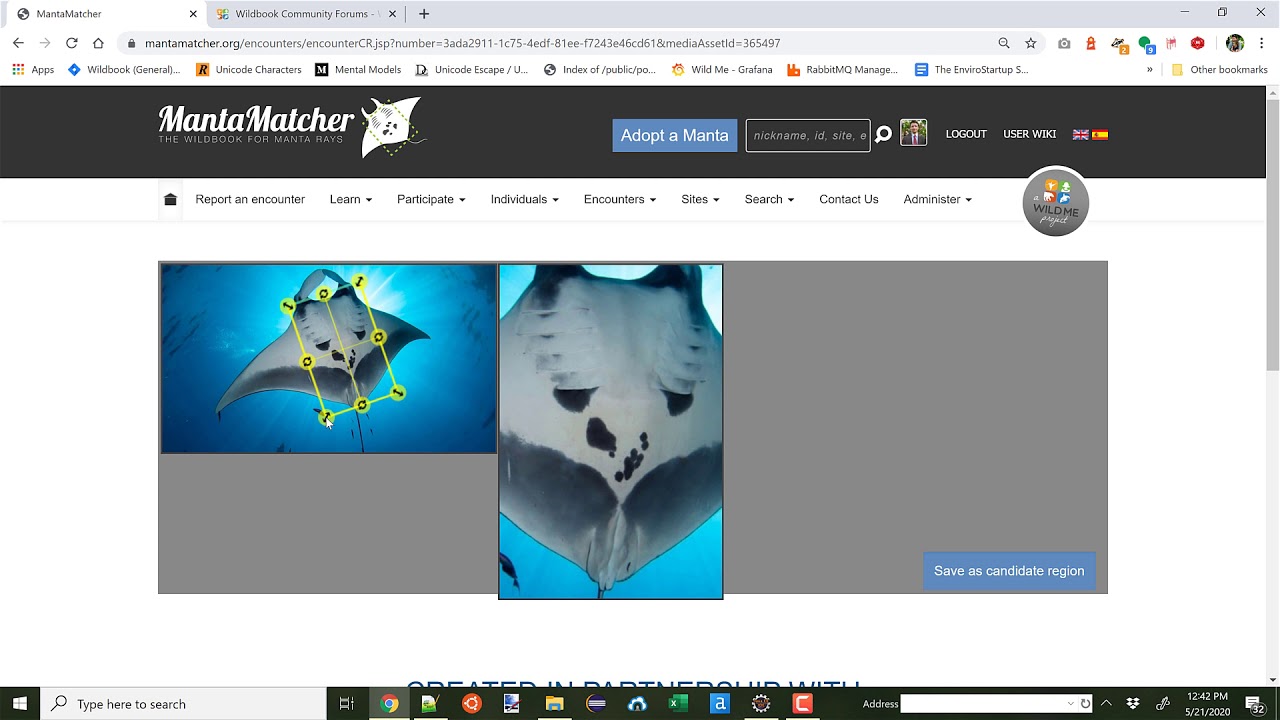This screenshot has width=1280, height=720.
Task: Expand the Learn dropdown menu
Action: click(x=351, y=199)
